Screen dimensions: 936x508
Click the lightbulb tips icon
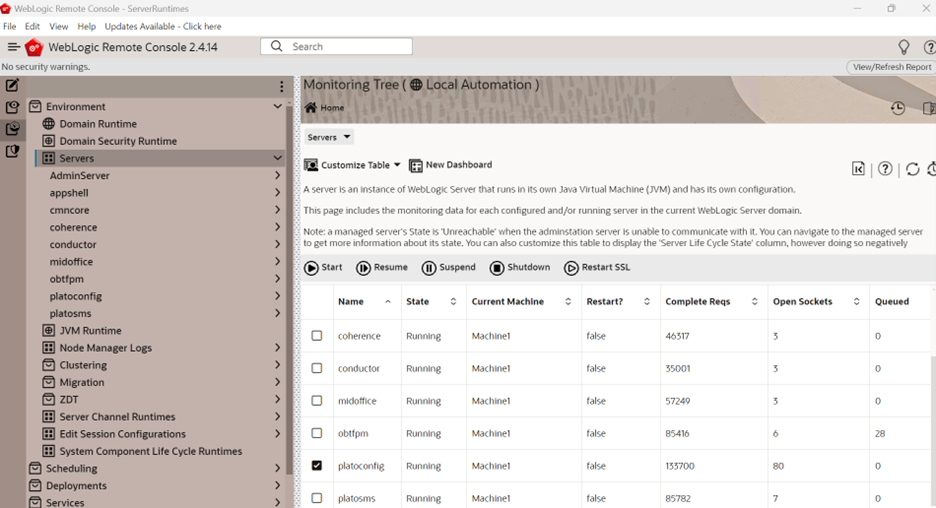pyautogui.click(x=904, y=47)
